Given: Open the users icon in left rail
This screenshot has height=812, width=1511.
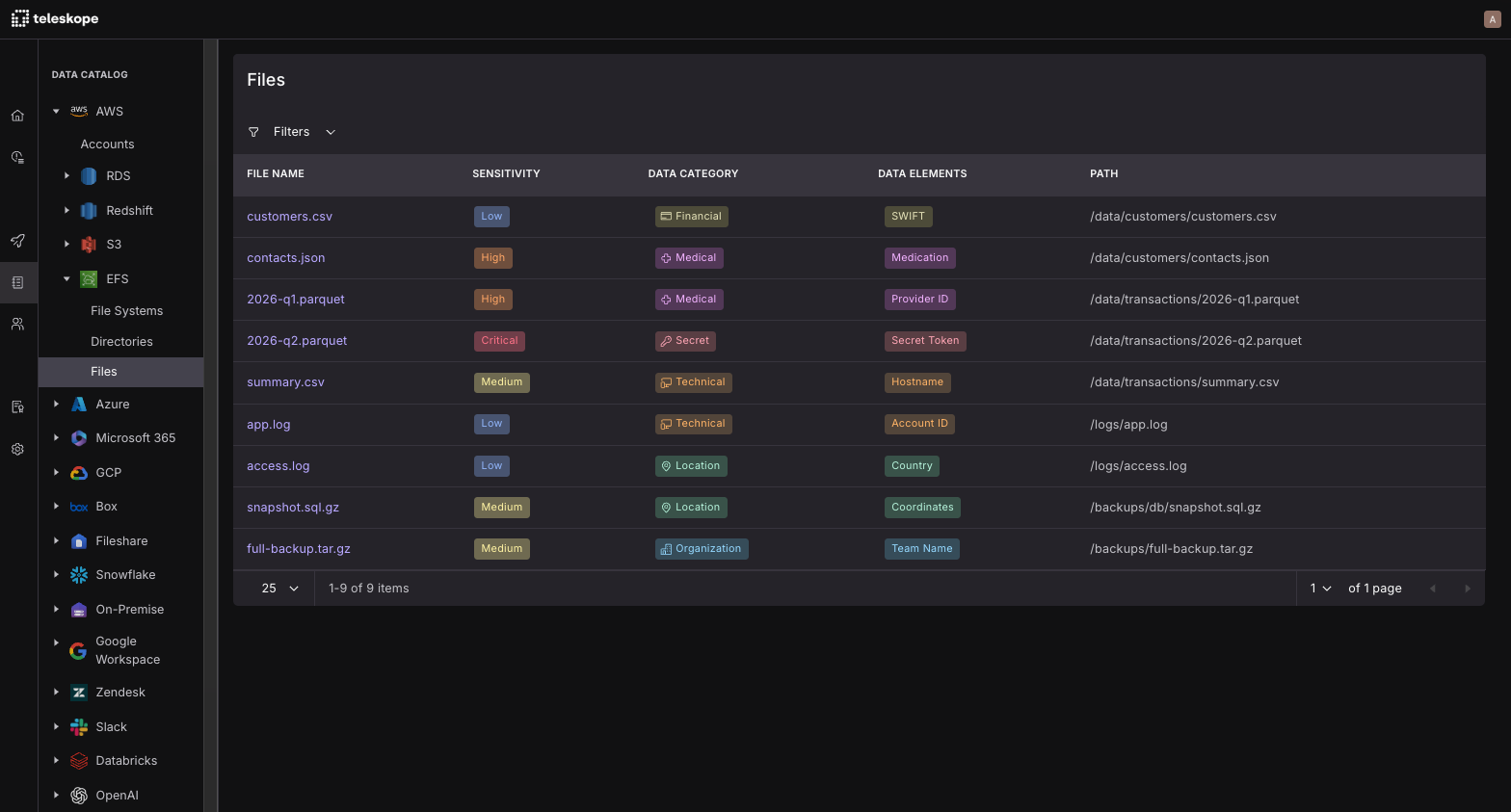Looking at the screenshot, I should click(x=17, y=325).
